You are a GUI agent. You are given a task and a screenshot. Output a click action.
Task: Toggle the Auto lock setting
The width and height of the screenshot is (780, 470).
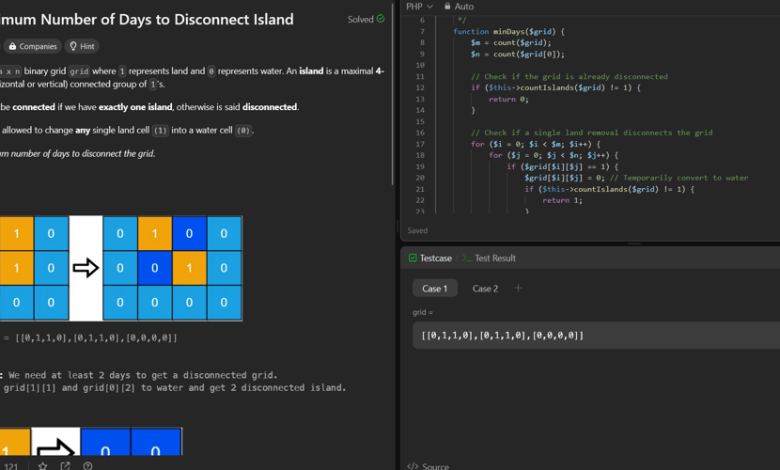459,6
